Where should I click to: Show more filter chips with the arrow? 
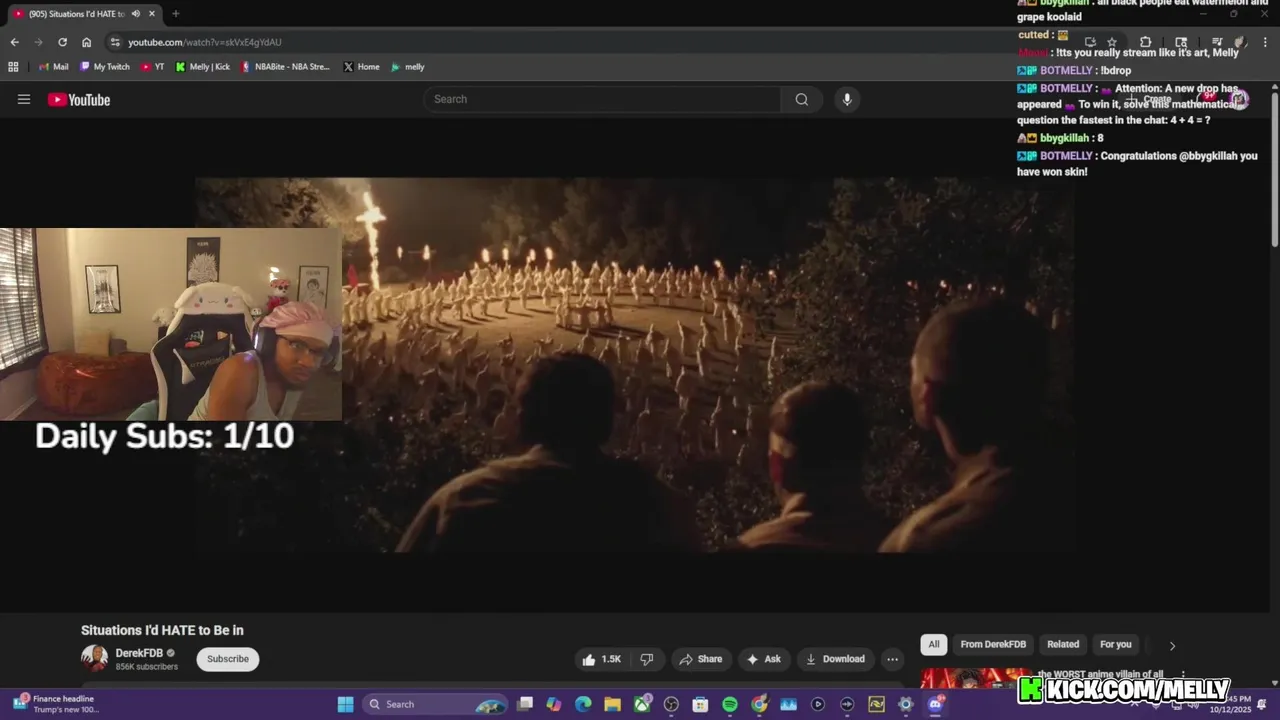pos(1172,645)
